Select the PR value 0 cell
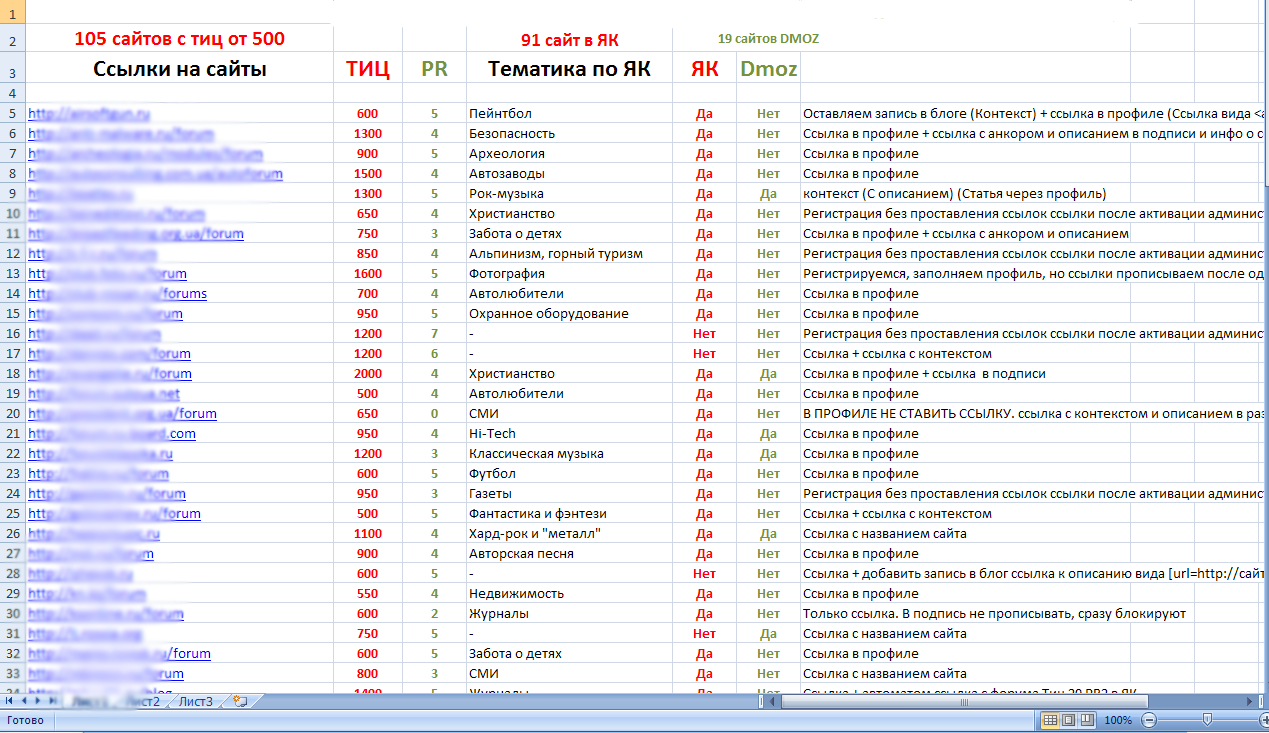This screenshot has width=1269, height=733. (434, 413)
